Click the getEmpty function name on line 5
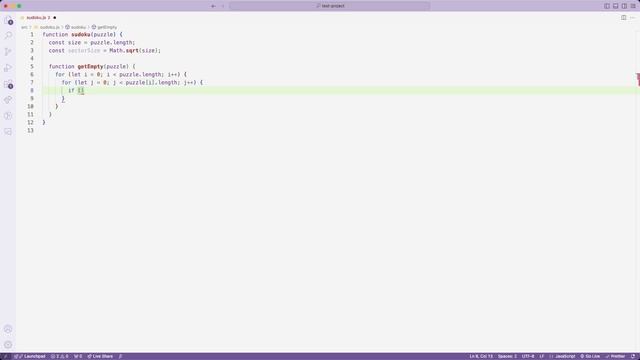Viewport: 640px width, 360px height. coord(91,67)
